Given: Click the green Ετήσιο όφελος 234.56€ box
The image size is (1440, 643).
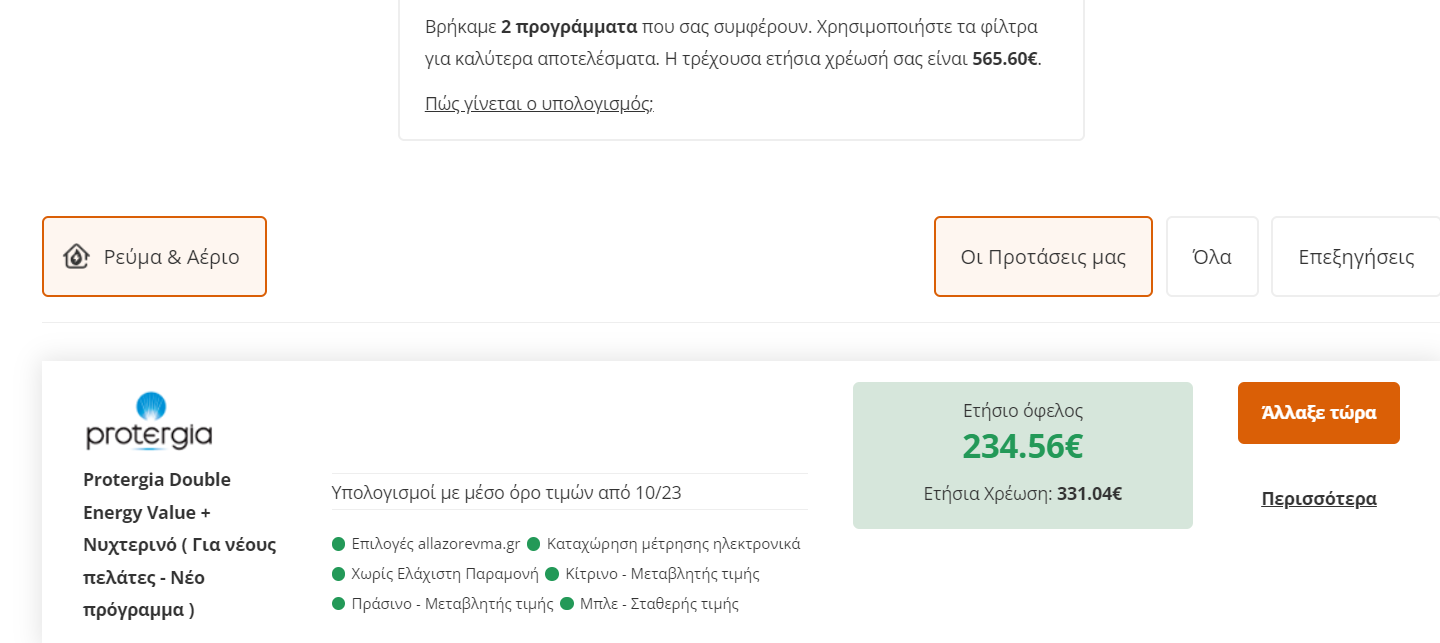Looking at the screenshot, I should pos(1023,455).
